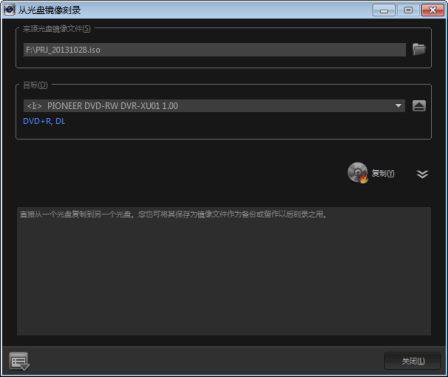
Task: Click the drive list dropdown arrow
Action: 398,106
